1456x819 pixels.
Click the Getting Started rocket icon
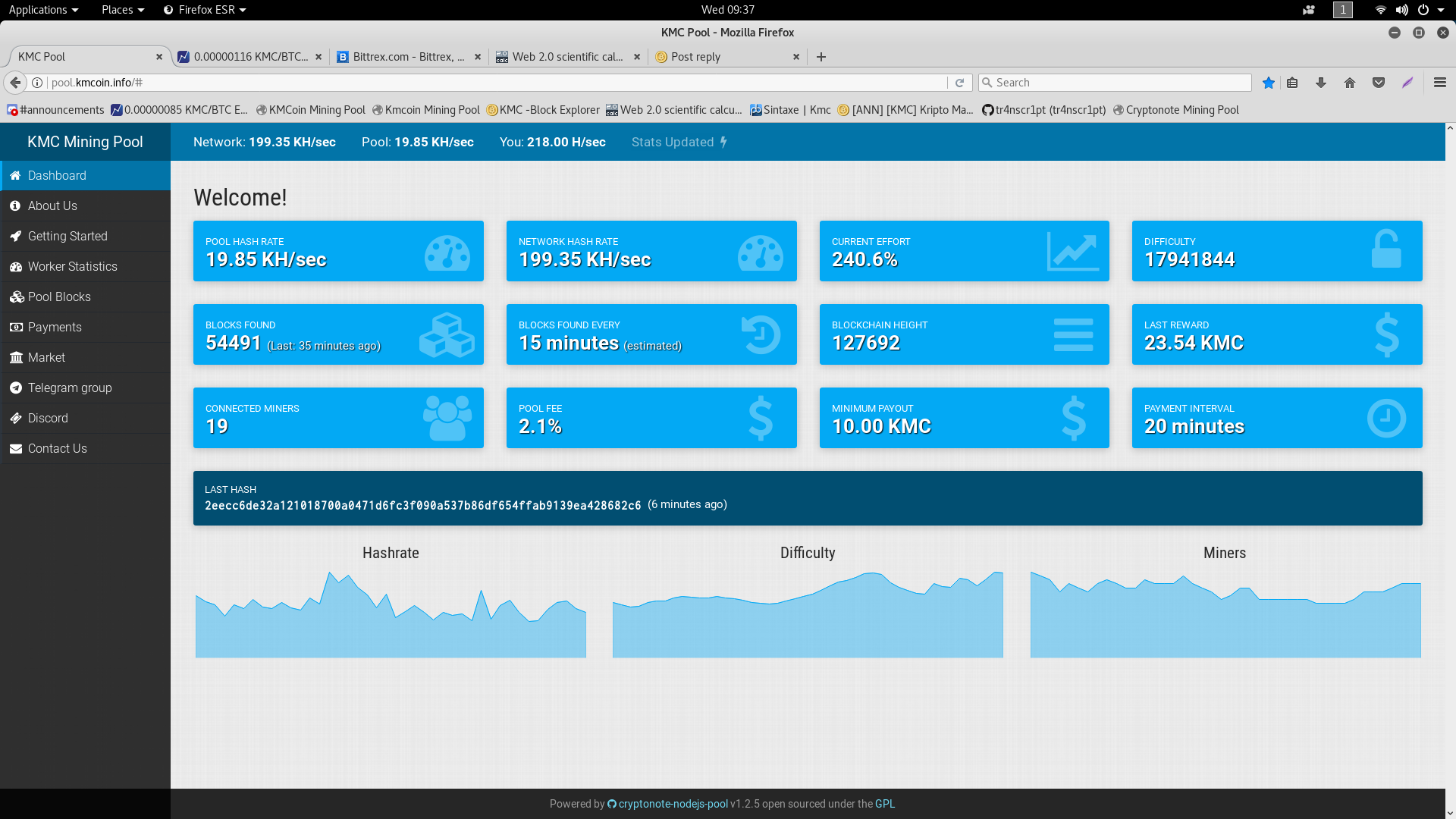pyautogui.click(x=15, y=236)
